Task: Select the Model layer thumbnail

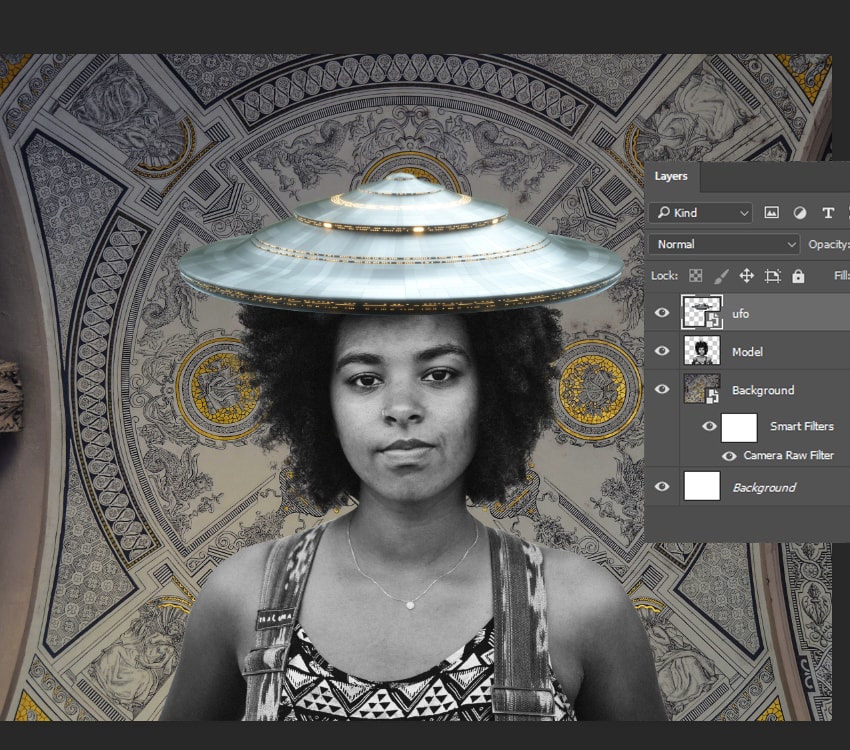Action: tap(702, 351)
